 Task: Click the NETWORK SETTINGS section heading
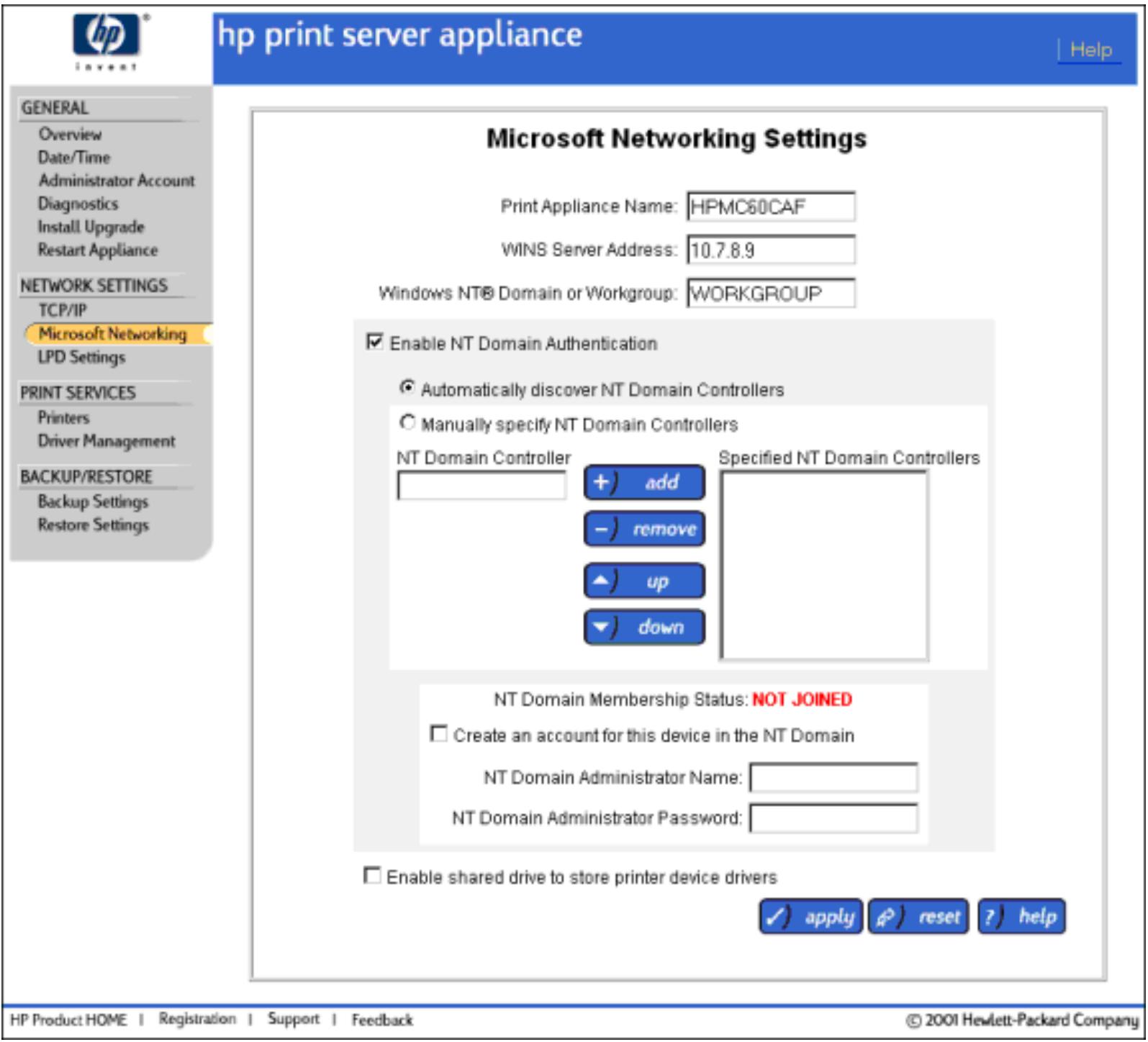pos(94,286)
